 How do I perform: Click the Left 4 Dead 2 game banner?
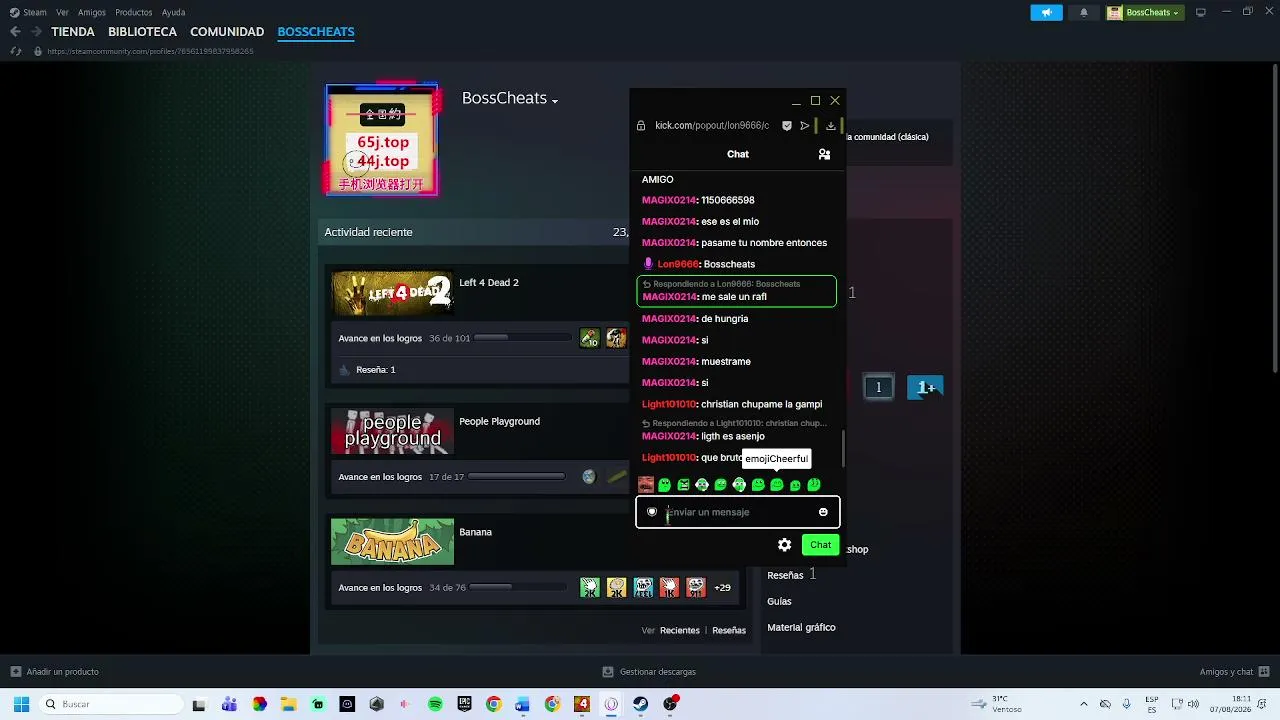tap(392, 294)
